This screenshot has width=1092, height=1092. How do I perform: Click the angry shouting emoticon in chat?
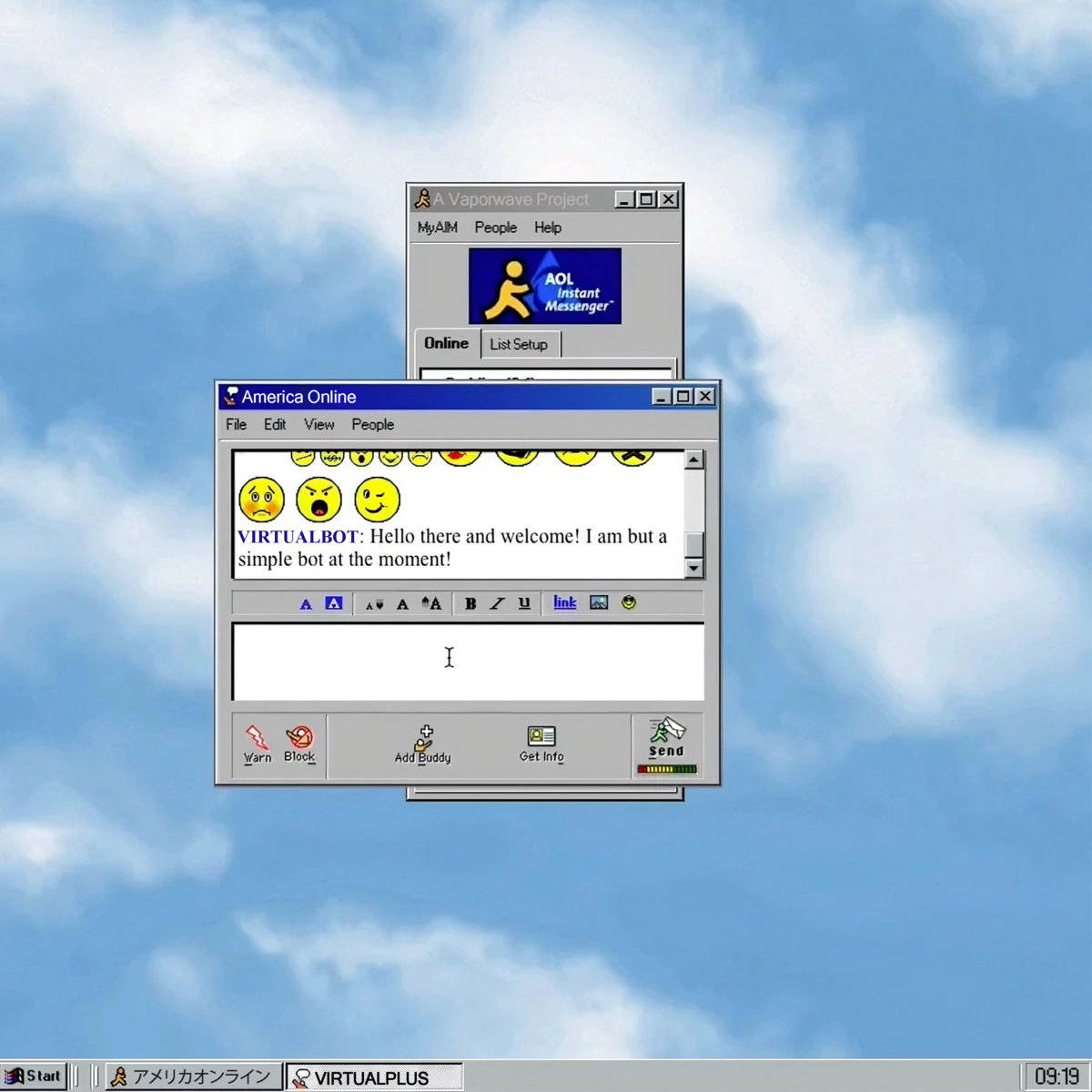pos(318,500)
